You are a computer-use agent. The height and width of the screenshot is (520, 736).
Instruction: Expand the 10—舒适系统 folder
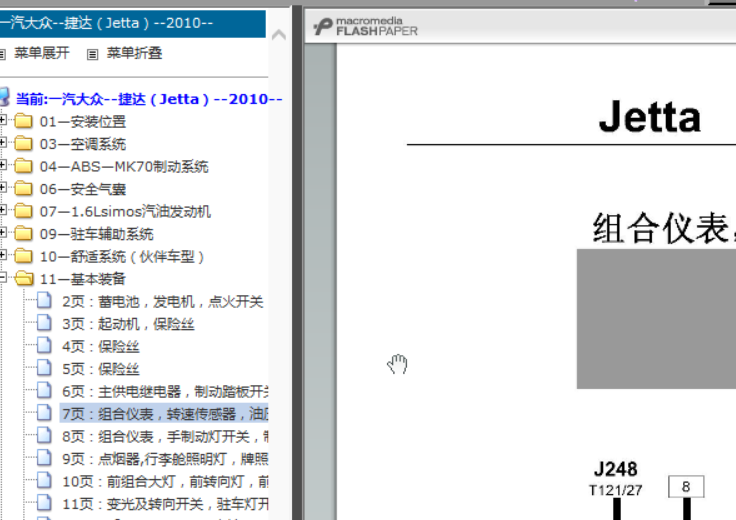point(3,255)
